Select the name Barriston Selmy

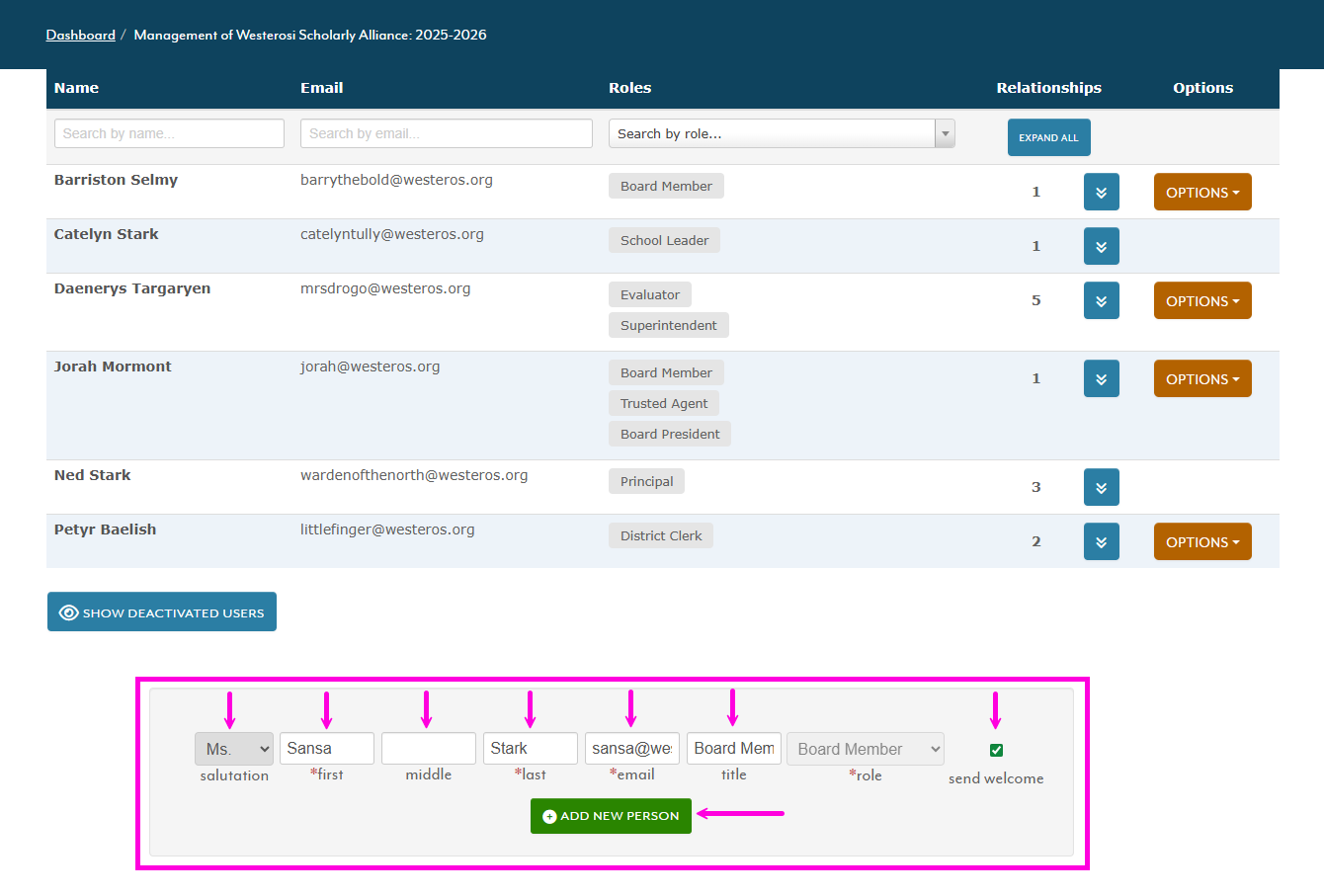pos(116,180)
